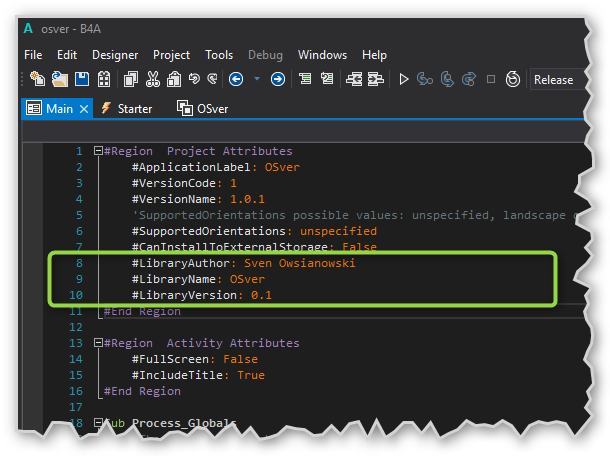
Task: Click the Step Out debug icon
Action: point(469,79)
